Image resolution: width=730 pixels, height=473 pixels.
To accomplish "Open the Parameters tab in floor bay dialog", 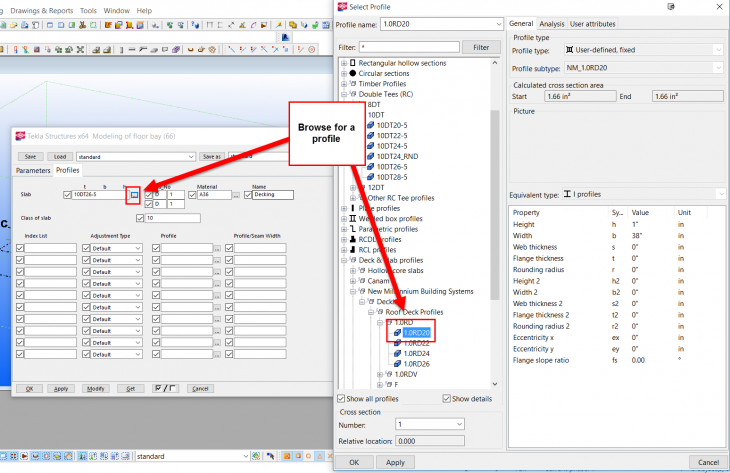I will tap(33, 170).
